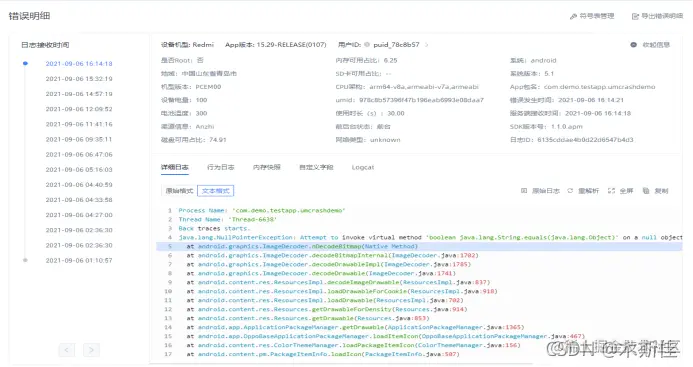Select log time 2021-09-06 11:41:16
The image size is (693, 367).
click(x=79, y=124)
